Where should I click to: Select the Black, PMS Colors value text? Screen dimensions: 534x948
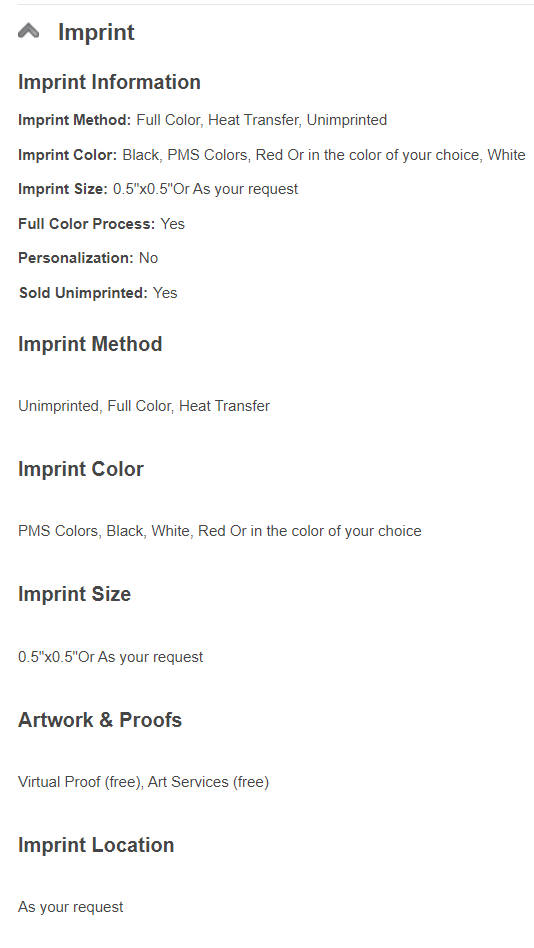[x=324, y=155]
